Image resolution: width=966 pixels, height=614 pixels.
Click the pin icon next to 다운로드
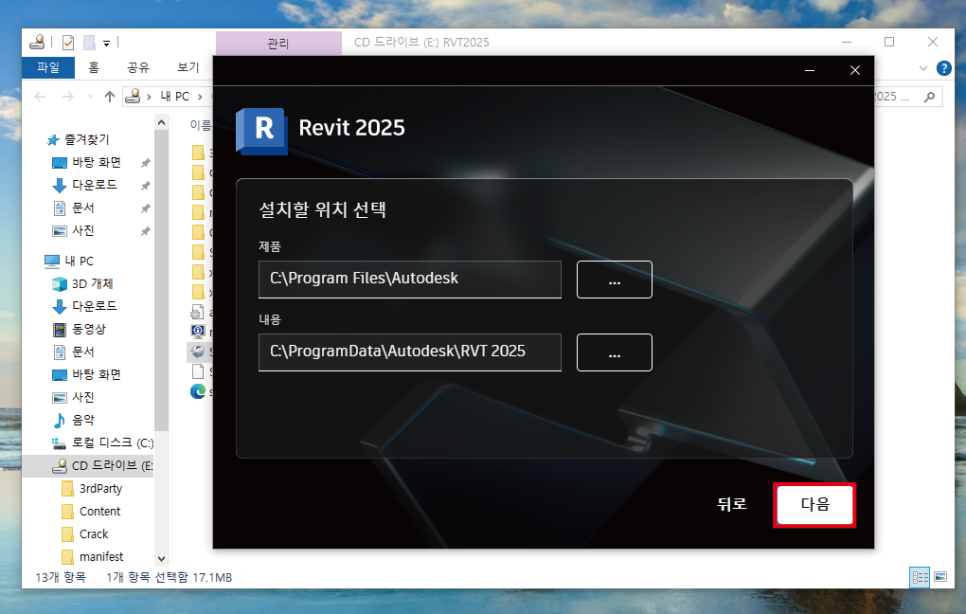click(145, 185)
